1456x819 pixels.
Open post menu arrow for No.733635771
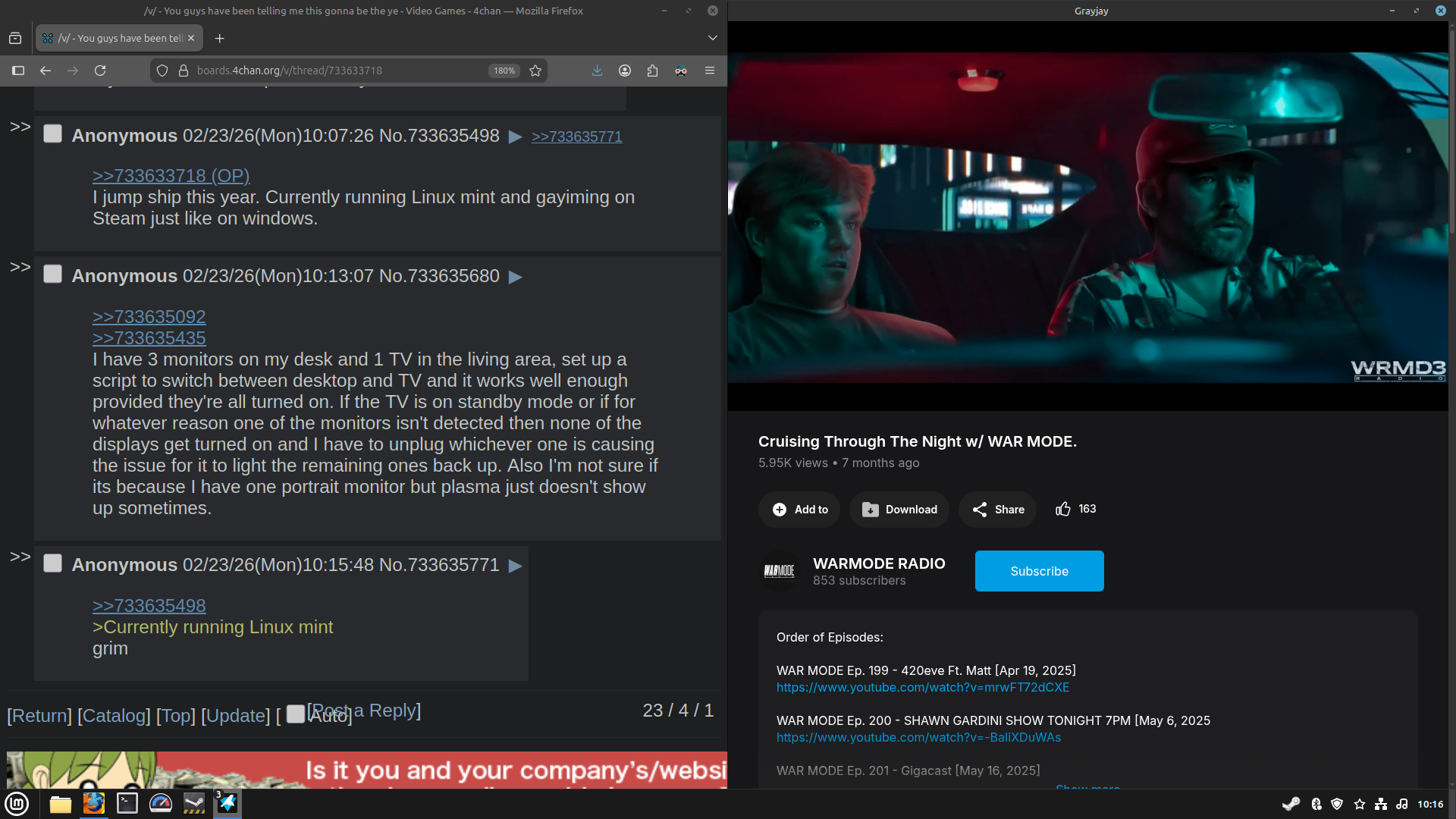pos(516,566)
